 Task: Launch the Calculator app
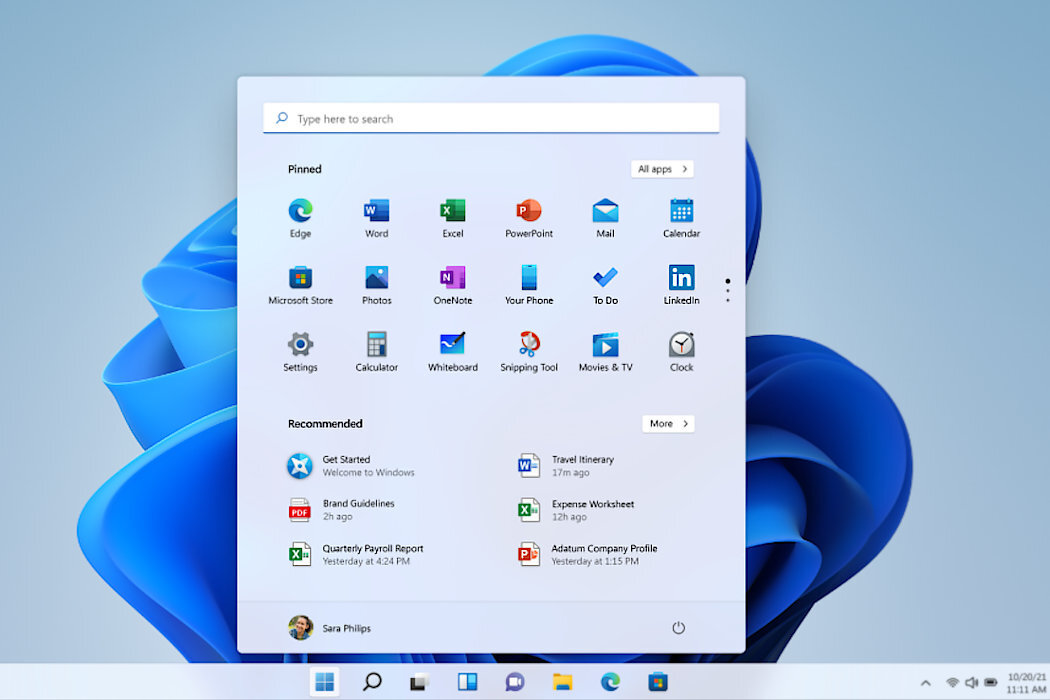click(376, 345)
